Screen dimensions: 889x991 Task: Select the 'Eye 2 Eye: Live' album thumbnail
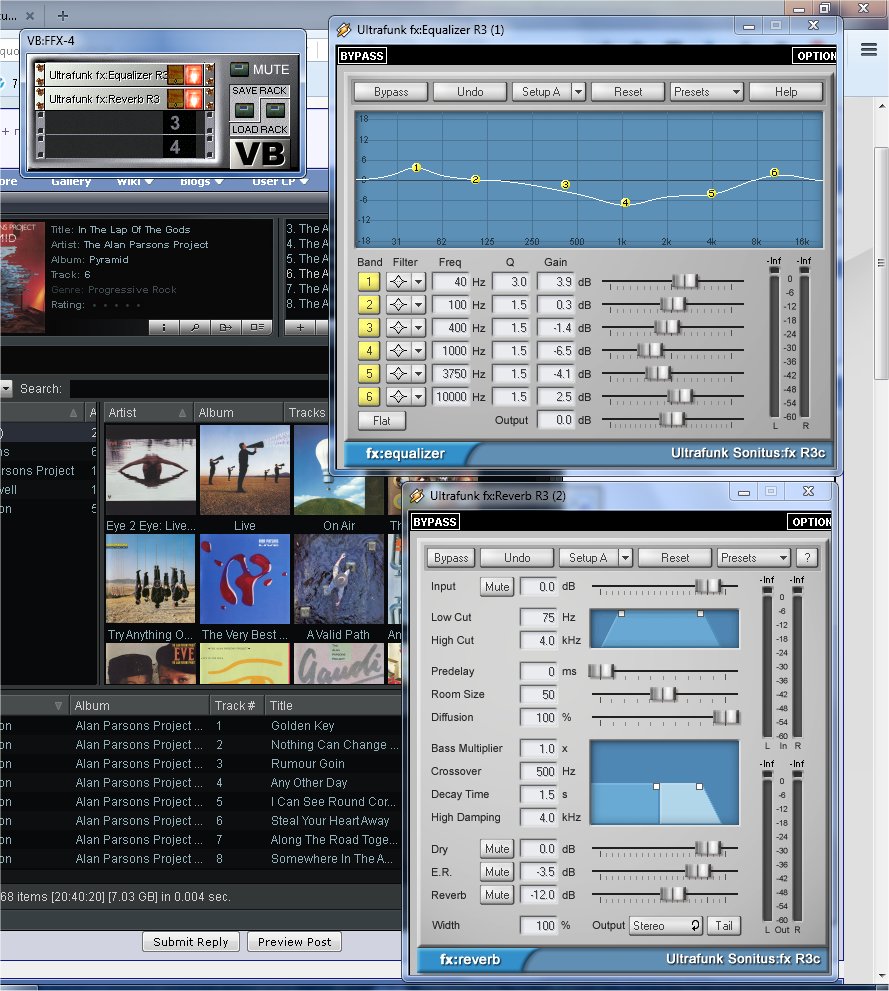[150, 470]
